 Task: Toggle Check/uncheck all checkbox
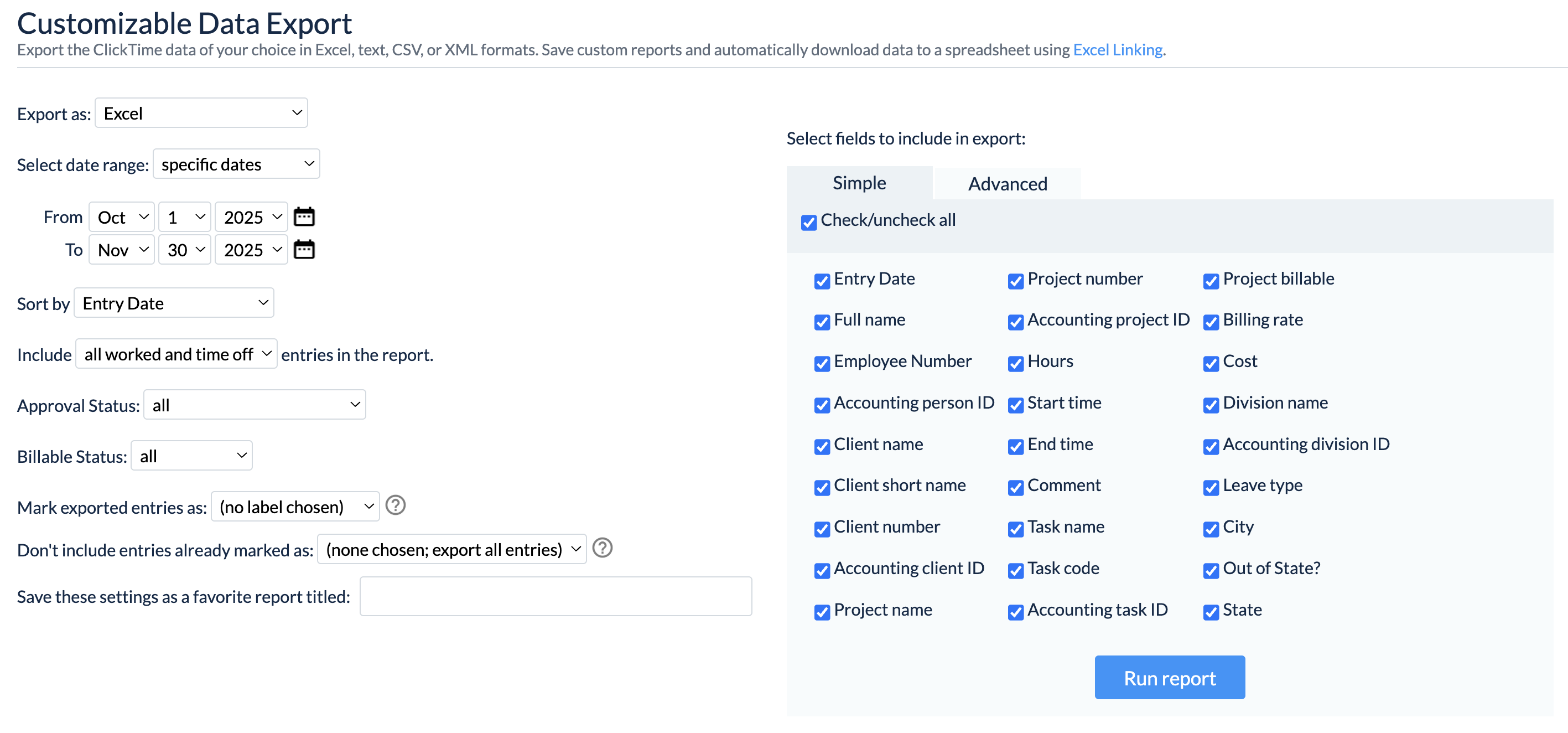click(809, 223)
